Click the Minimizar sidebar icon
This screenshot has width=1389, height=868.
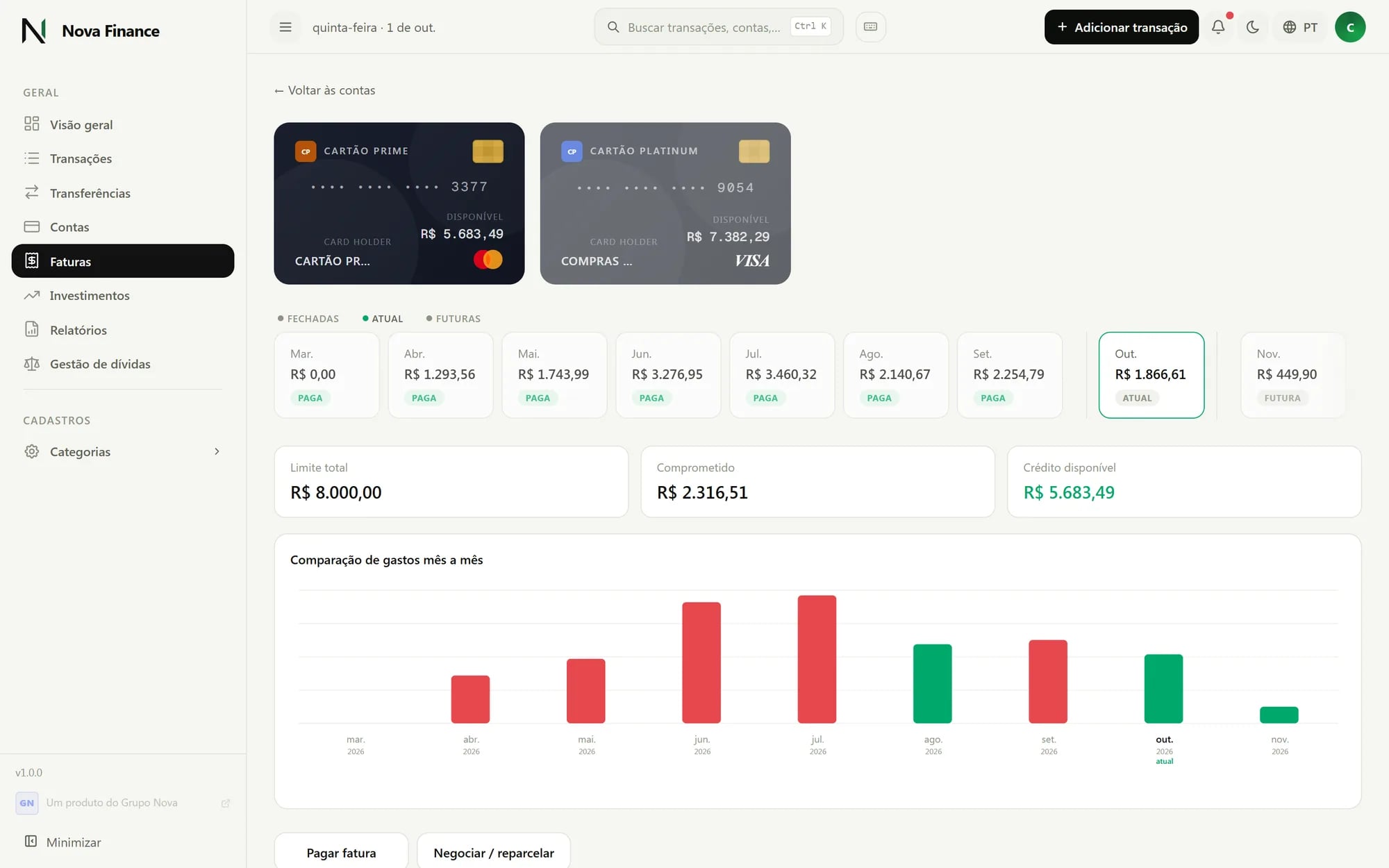click(31, 841)
